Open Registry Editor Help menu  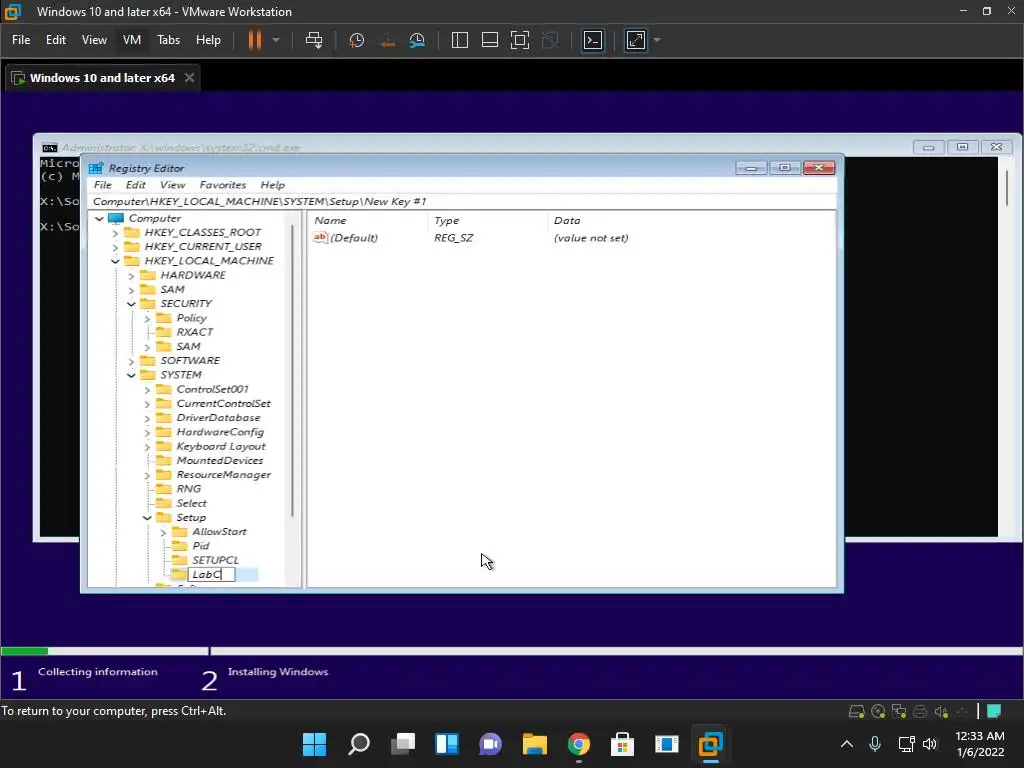[x=272, y=185]
